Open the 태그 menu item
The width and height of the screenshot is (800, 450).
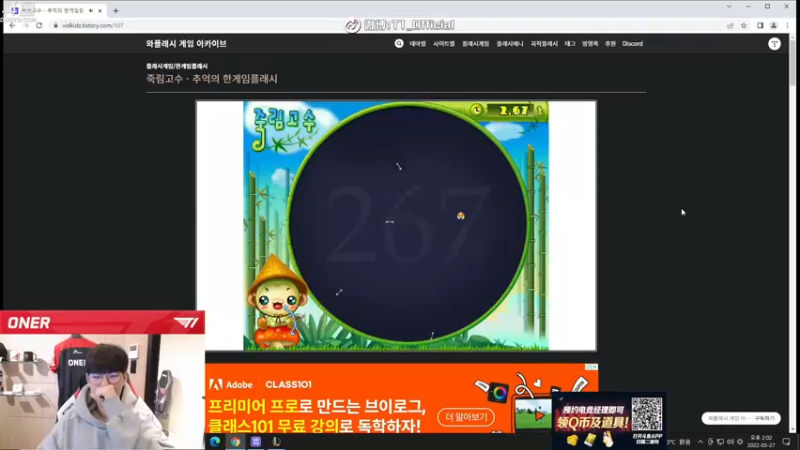570,44
